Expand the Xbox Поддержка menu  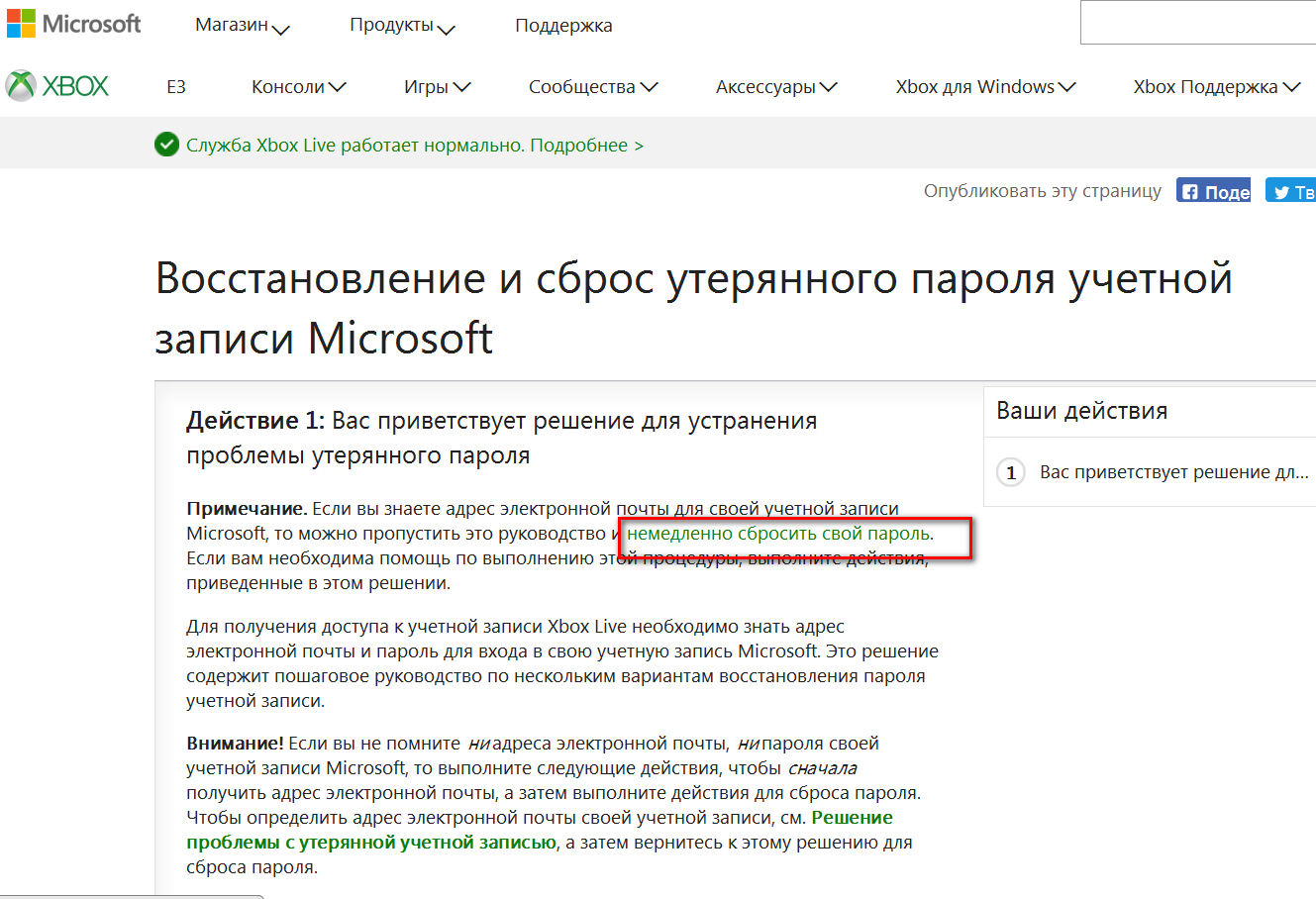tap(1217, 87)
